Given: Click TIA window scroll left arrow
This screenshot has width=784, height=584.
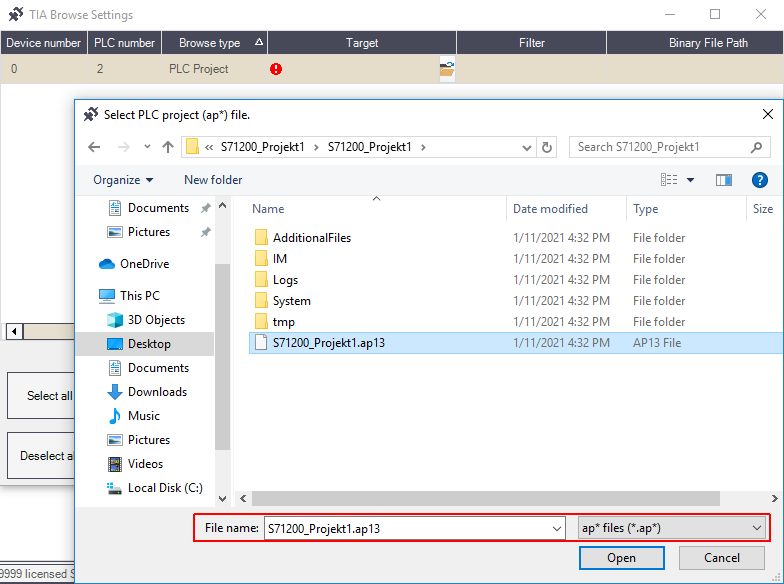Looking at the screenshot, I should pyautogui.click(x=14, y=331).
